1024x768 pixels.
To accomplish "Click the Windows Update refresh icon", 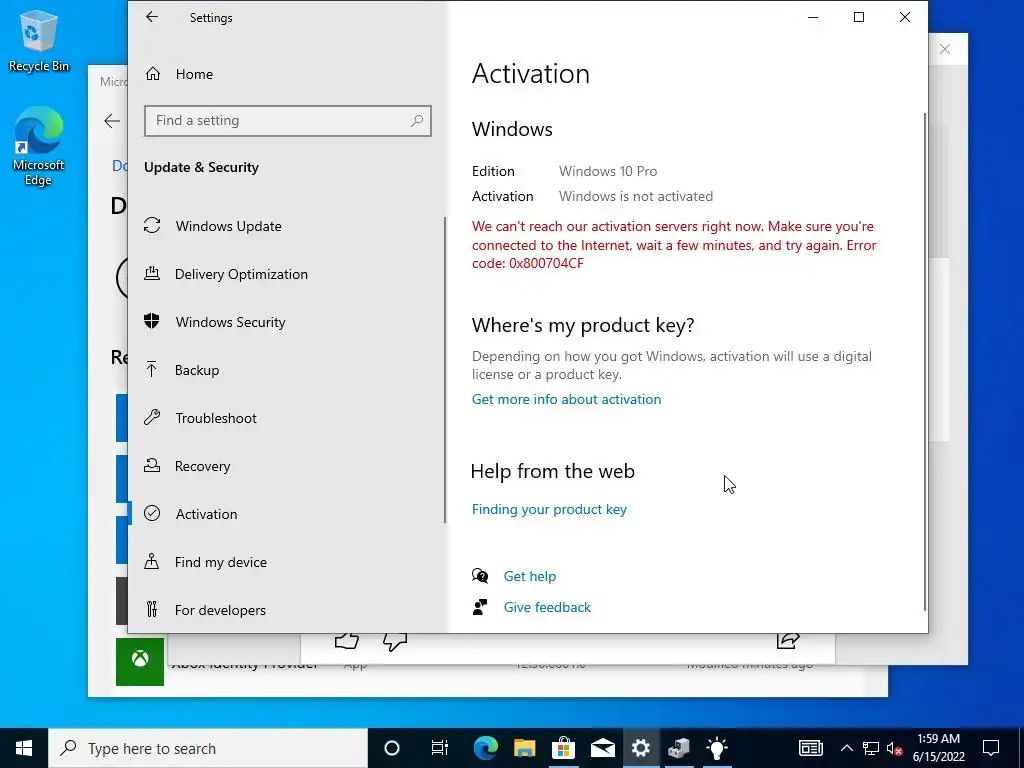I will (152, 225).
